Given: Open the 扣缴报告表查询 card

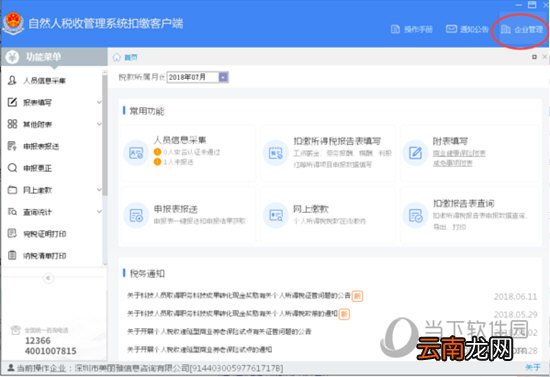Looking at the screenshot, I should pyautogui.click(x=469, y=215).
